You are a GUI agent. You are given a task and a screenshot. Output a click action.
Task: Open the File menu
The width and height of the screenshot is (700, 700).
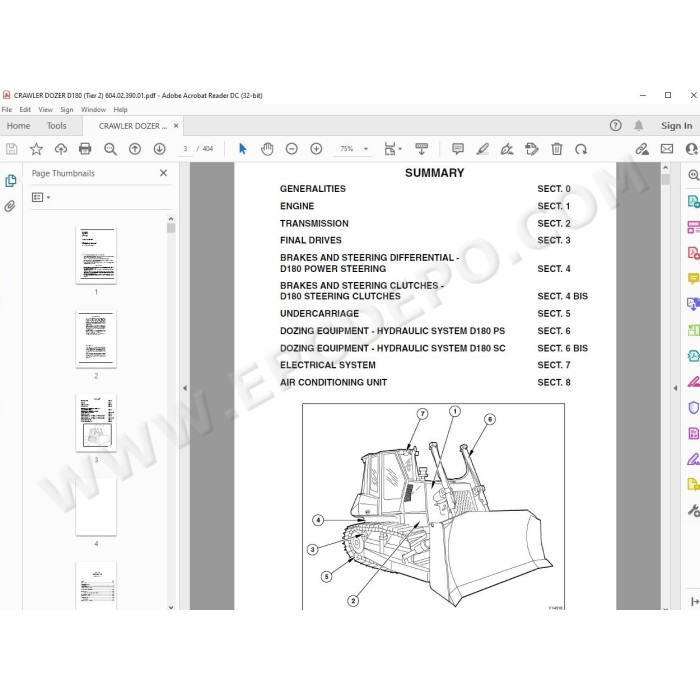coord(7,109)
